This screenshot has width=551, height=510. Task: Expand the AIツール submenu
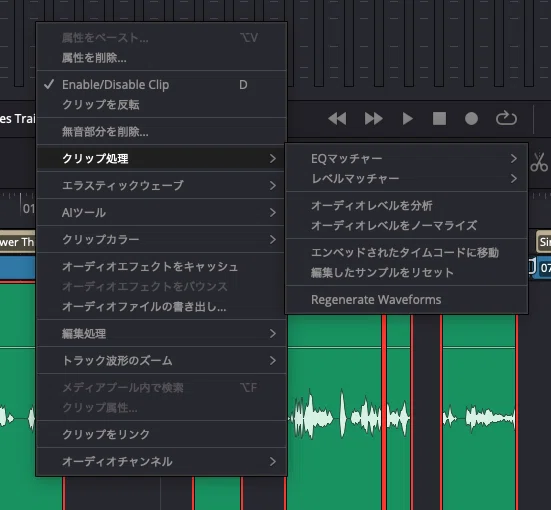tap(162, 213)
